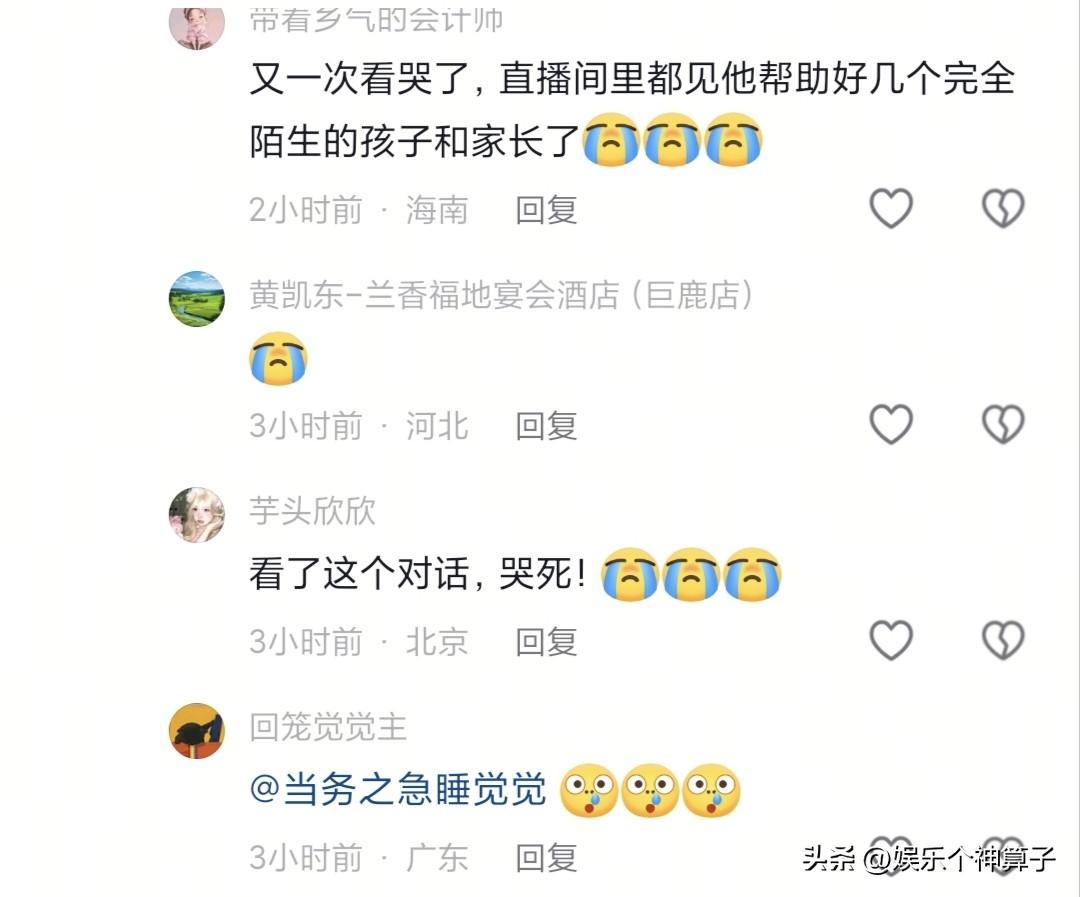Image resolution: width=1080 pixels, height=897 pixels.
Task: Dislike the Hebei comment by 黄凯东
Action: pos(1003,423)
